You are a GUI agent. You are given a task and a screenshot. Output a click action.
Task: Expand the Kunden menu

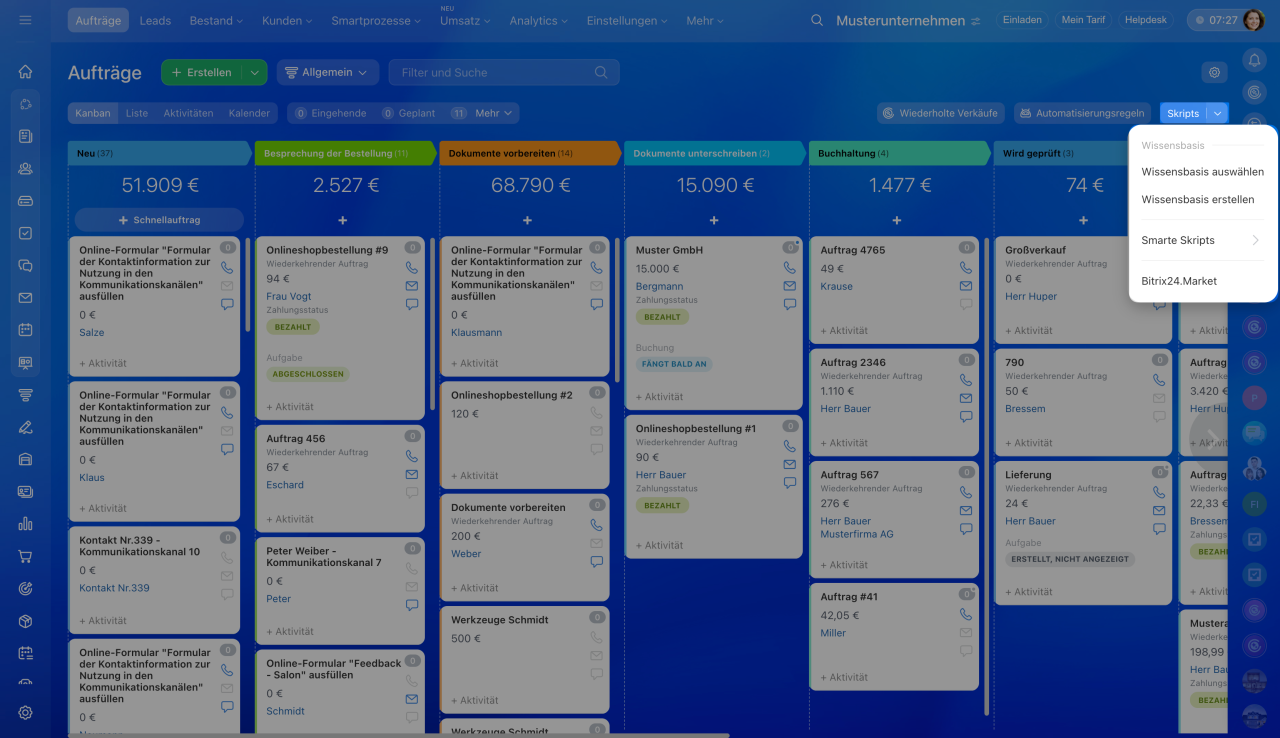tap(286, 20)
